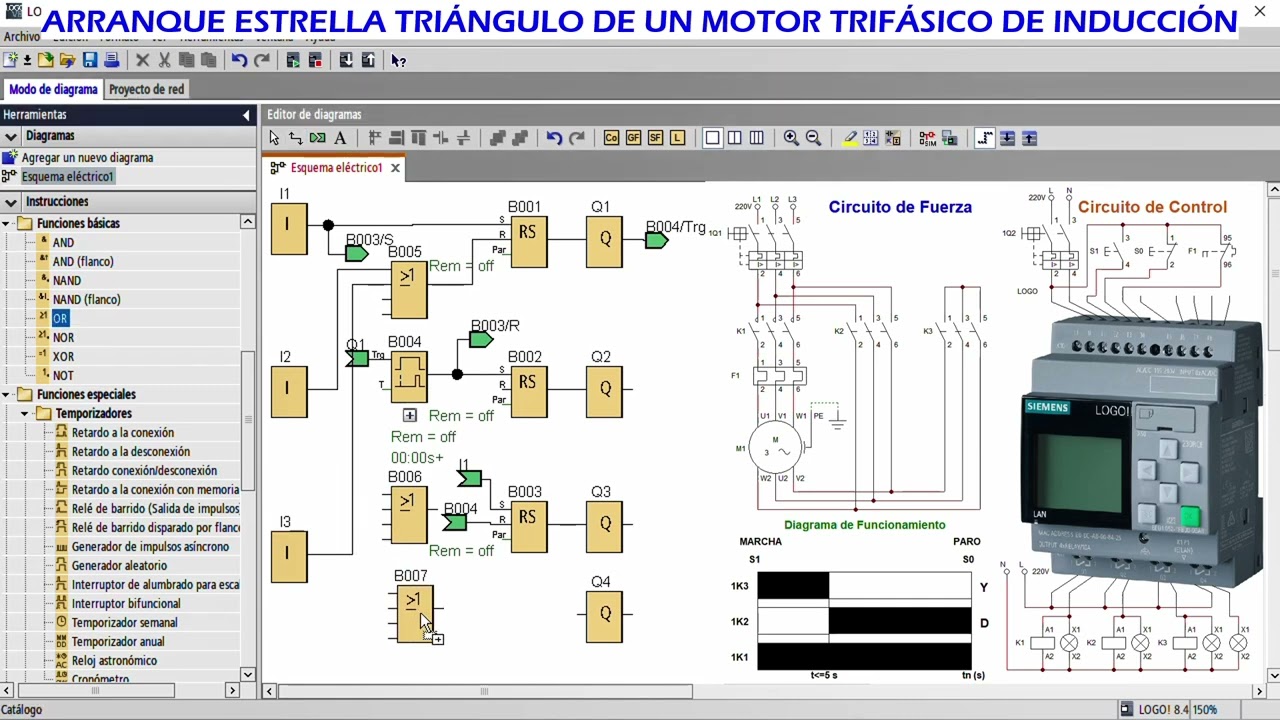
Task: Undo last action in main toolbar
Action: pyautogui.click(x=239, y=61)
